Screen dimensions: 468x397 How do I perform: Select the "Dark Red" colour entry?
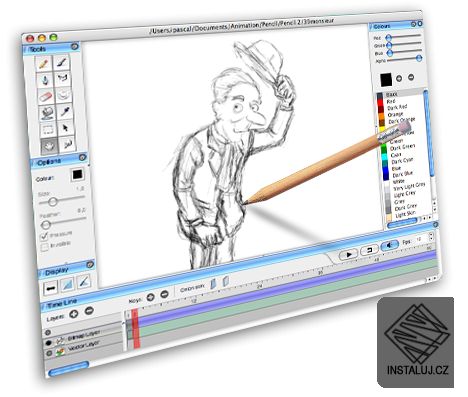coord(397,107)
